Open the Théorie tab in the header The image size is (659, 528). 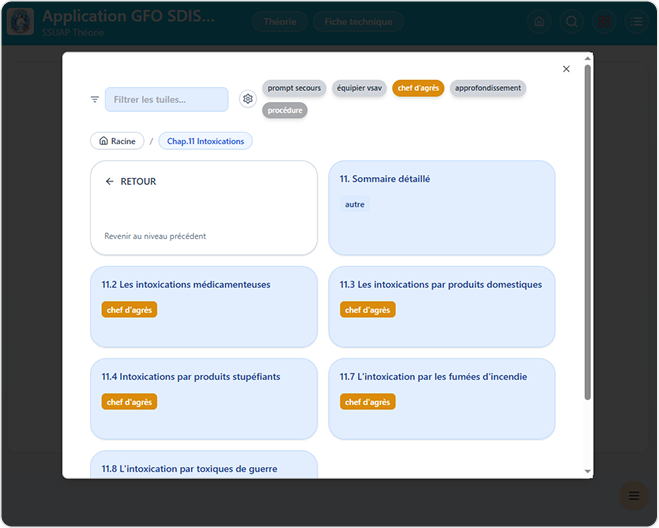[x=279, y=22]
